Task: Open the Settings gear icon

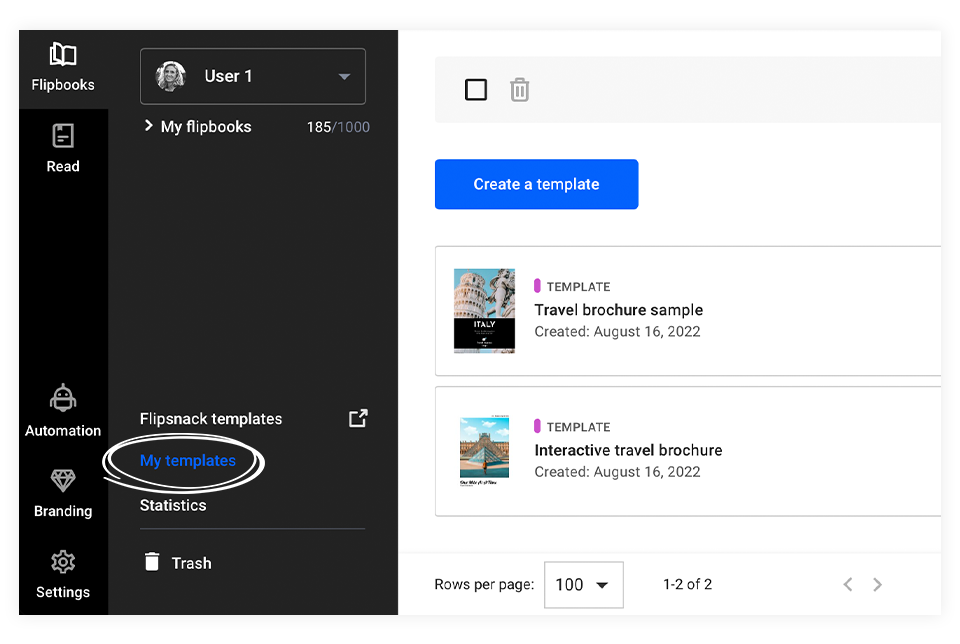Action: point(63,562)
